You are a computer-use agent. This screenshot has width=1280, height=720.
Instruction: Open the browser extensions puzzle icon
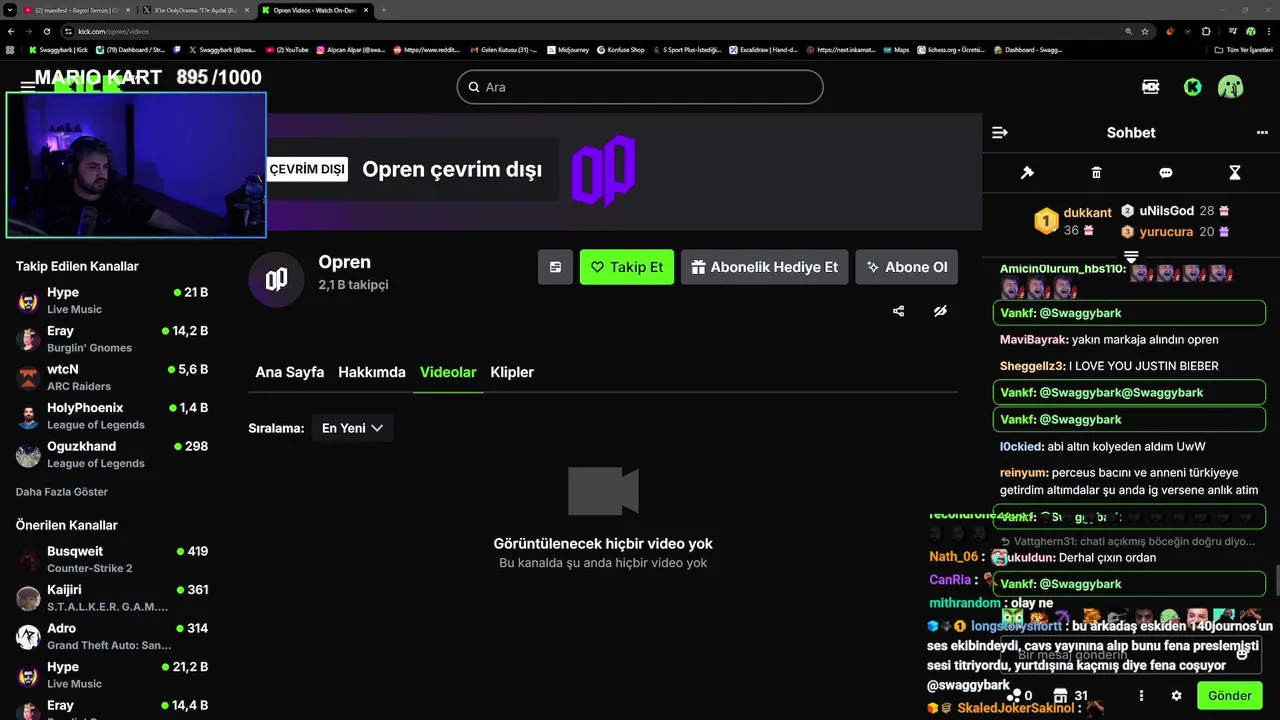point(1205,31)
